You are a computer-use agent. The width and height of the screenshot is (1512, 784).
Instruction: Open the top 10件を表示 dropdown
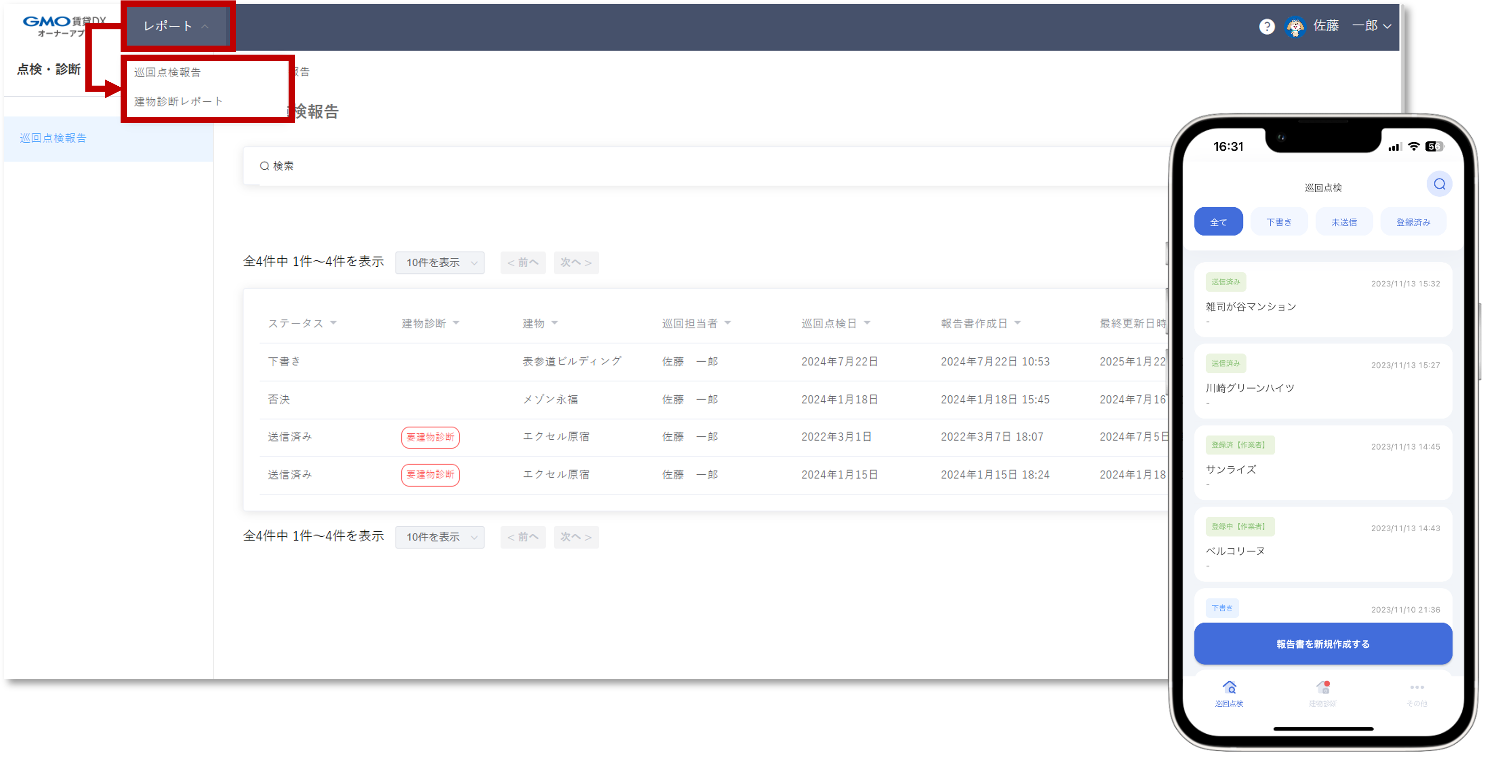tap(439, 262)
